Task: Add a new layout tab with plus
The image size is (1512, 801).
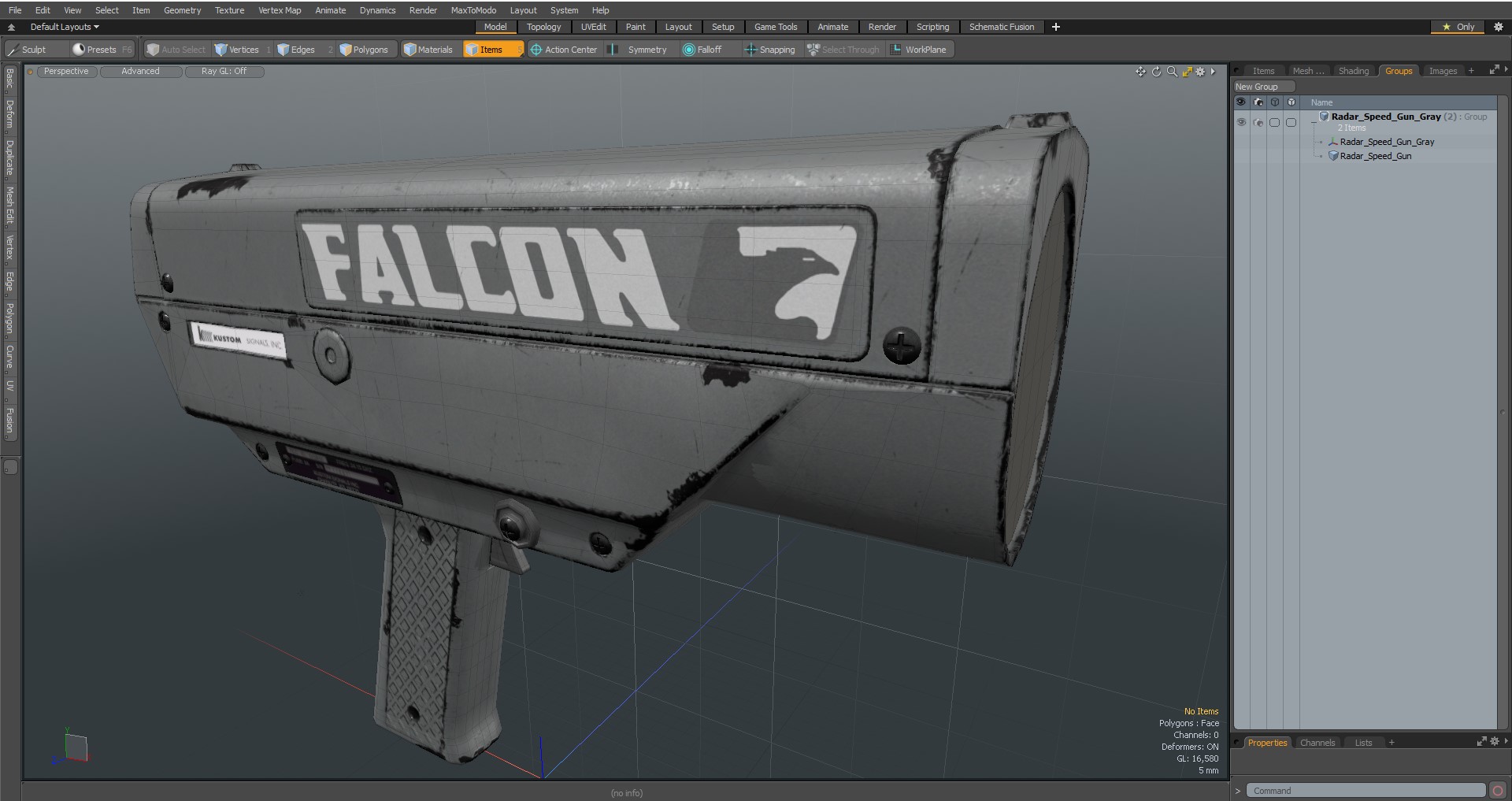Action: [x=1055, y=27]
